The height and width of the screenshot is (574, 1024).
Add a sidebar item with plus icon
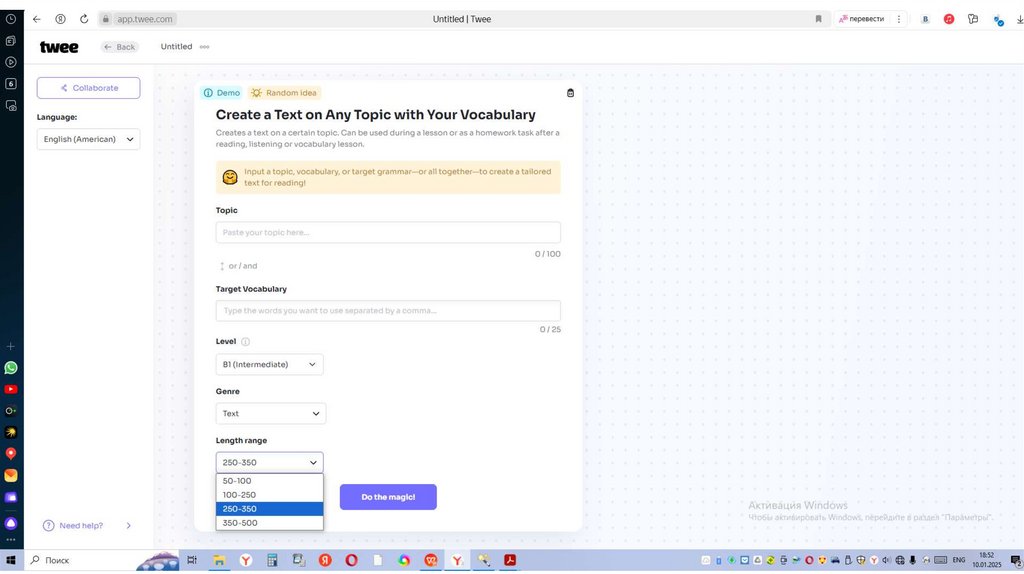[11, 347]
